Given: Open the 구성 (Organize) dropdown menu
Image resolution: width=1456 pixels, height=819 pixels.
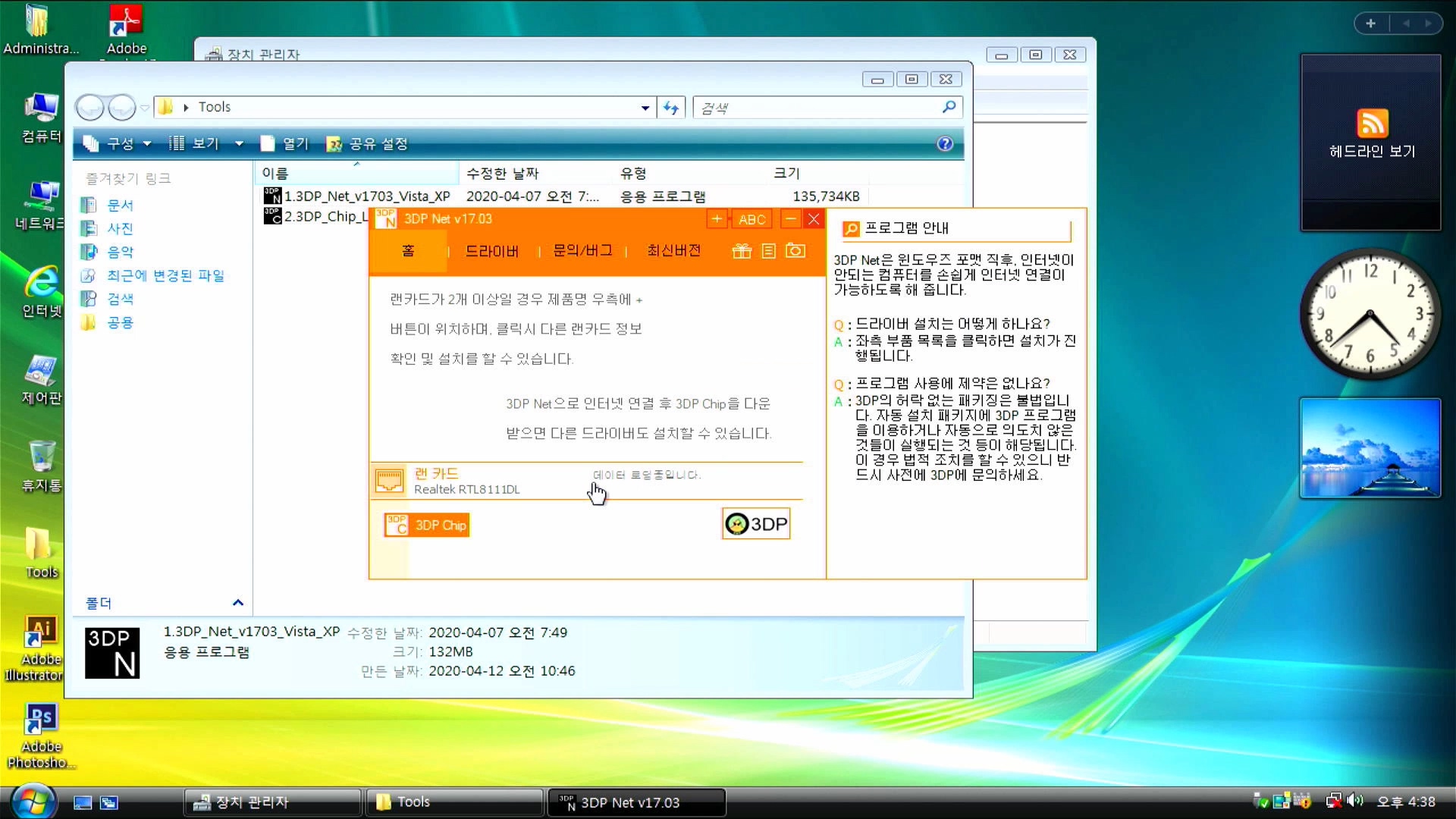Looking at the screenshot, I should [120, 144].
